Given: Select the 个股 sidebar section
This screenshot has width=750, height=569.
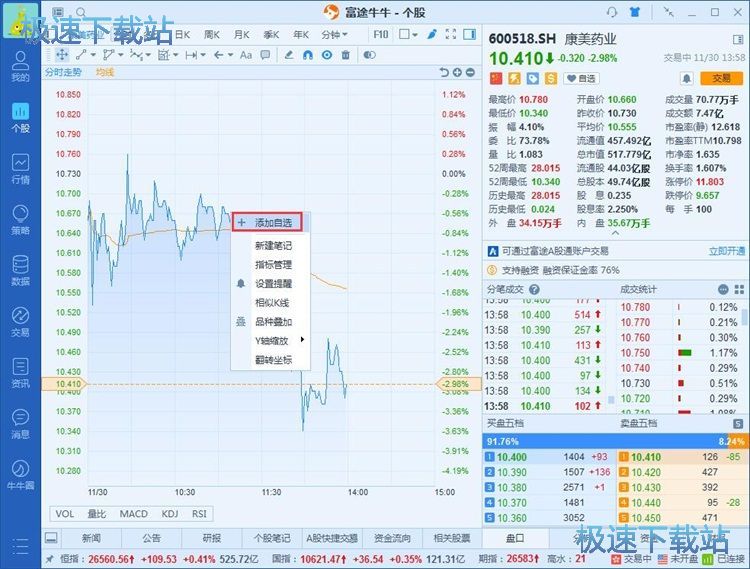Looking at the screenshot, I should point(20,118).
